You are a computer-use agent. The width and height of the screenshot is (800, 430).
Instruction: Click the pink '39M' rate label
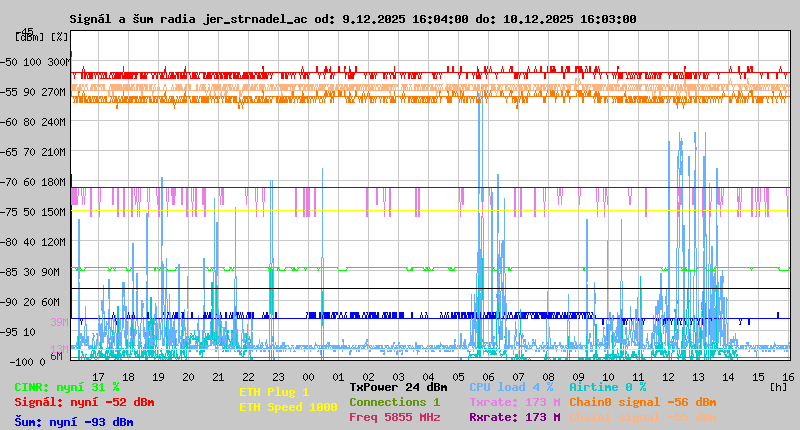(59, 322)
